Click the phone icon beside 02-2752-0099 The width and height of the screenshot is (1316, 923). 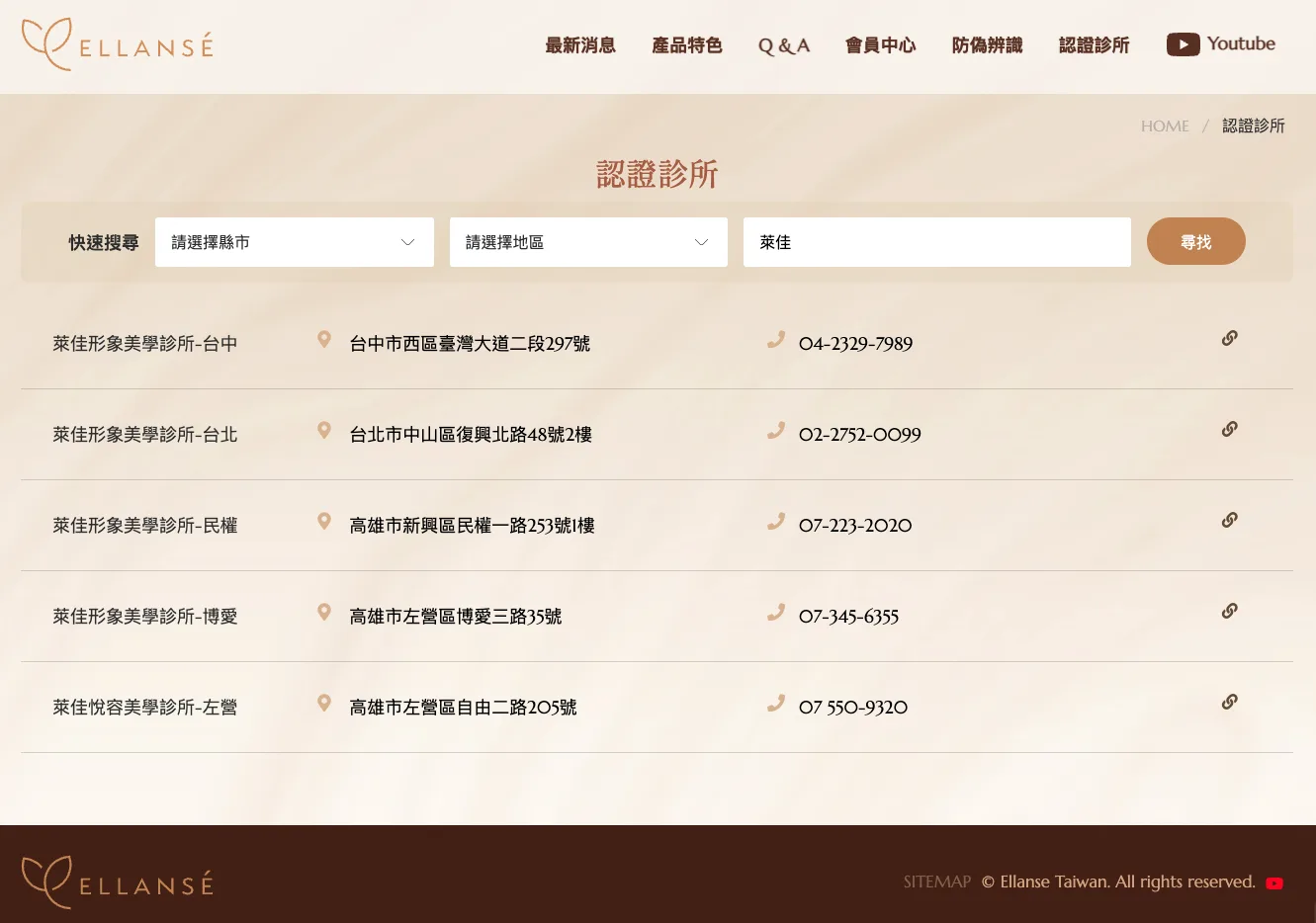click(776, 430)
